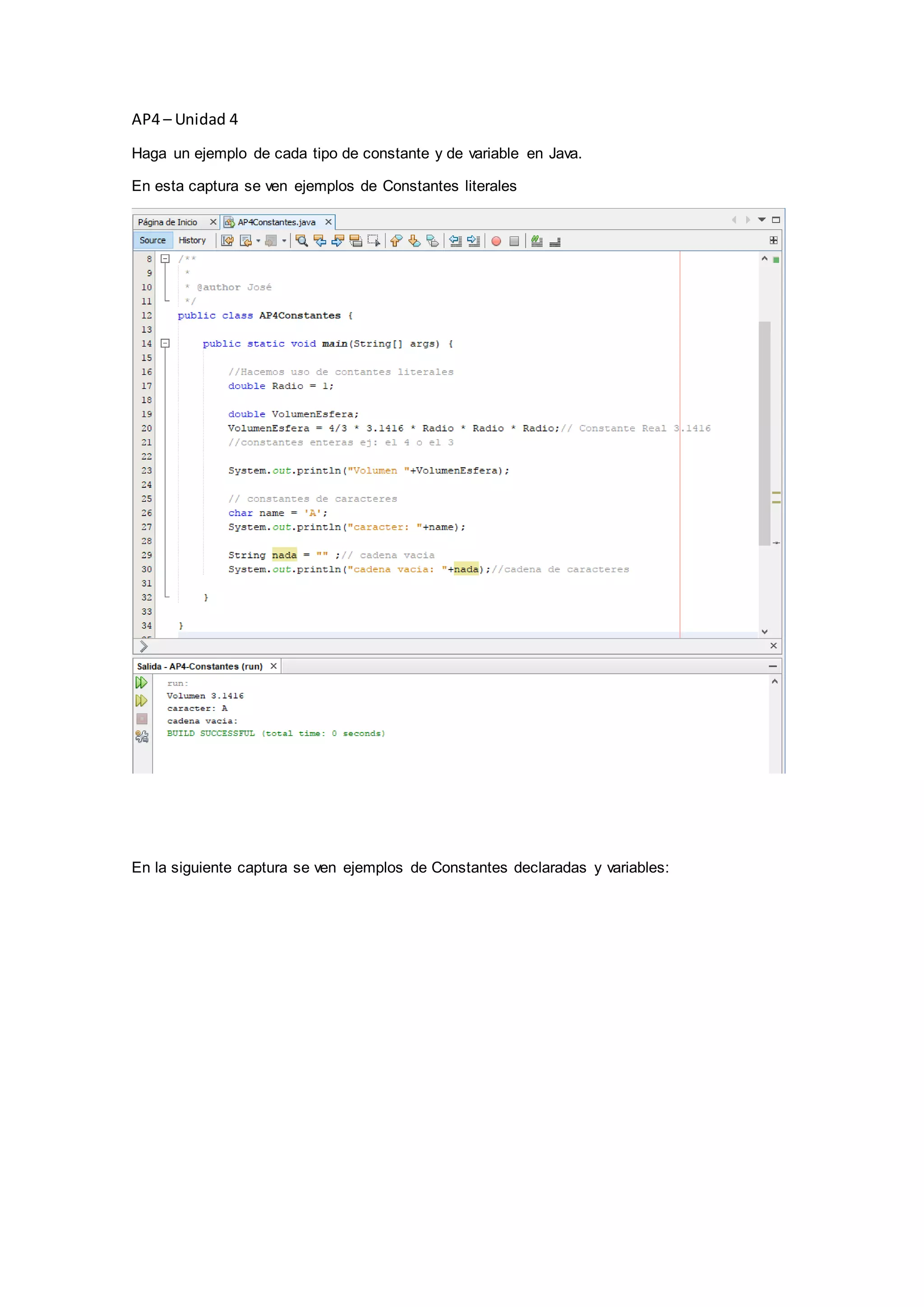
Task: Click the Ant Settings icon in the output panel
Action: 142,737
